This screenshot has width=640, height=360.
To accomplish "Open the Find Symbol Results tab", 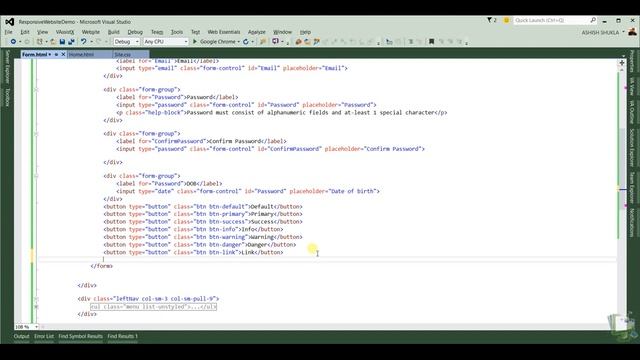I will pyautogui.click(x=80, y=336).
